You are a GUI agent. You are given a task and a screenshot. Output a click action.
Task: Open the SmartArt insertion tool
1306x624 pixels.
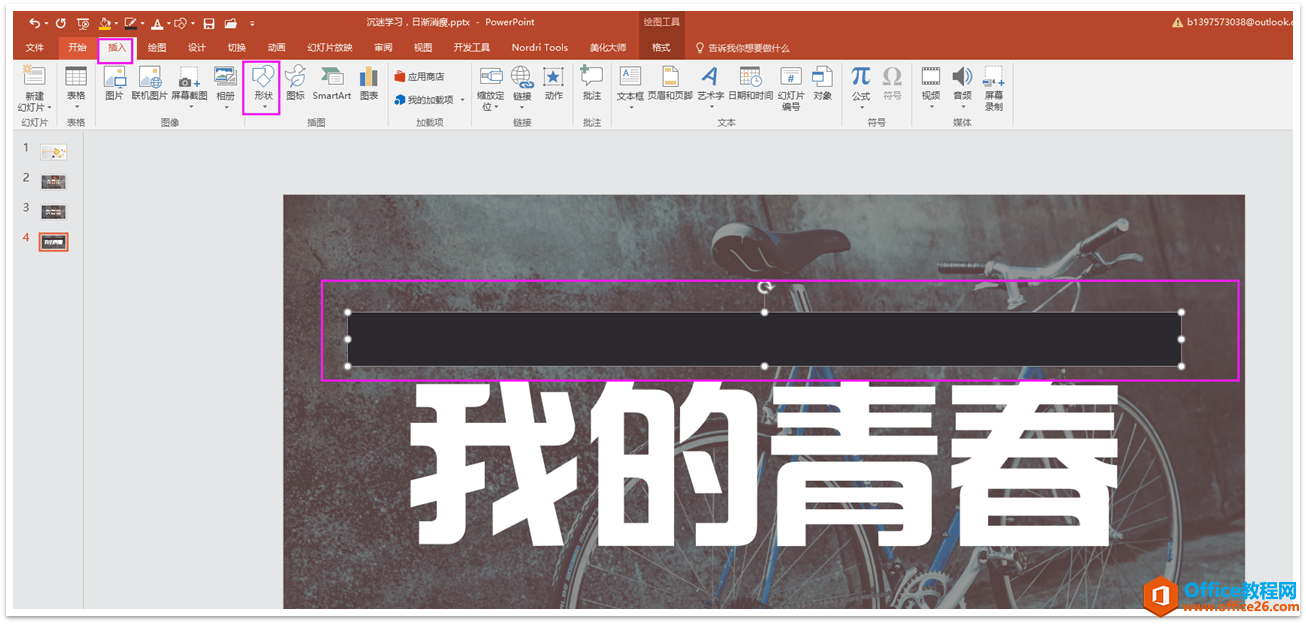pyautogui.click(x=331, y=85)
